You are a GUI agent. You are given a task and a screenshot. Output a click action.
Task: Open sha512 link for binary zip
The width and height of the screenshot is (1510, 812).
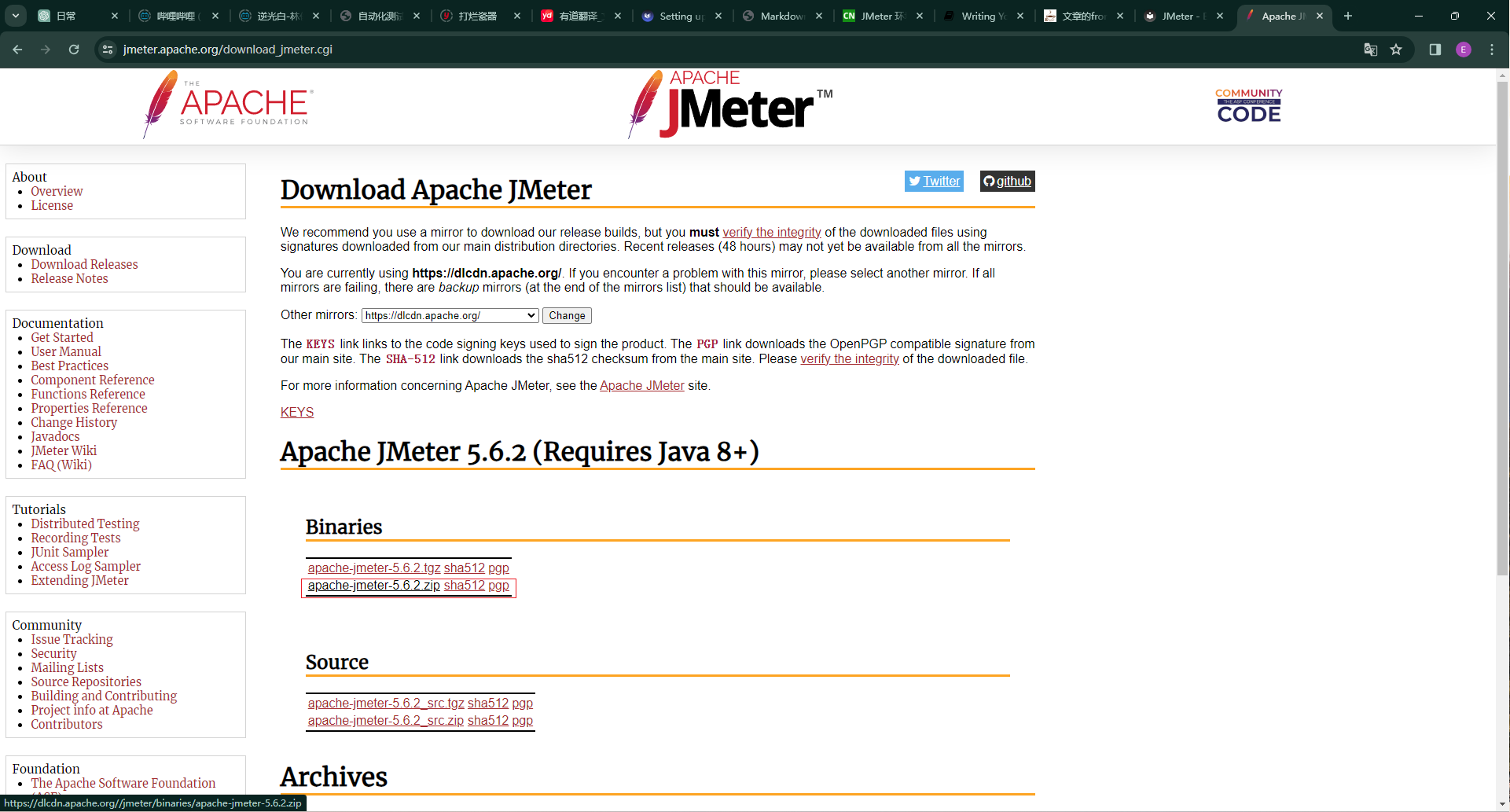[465, 586]
